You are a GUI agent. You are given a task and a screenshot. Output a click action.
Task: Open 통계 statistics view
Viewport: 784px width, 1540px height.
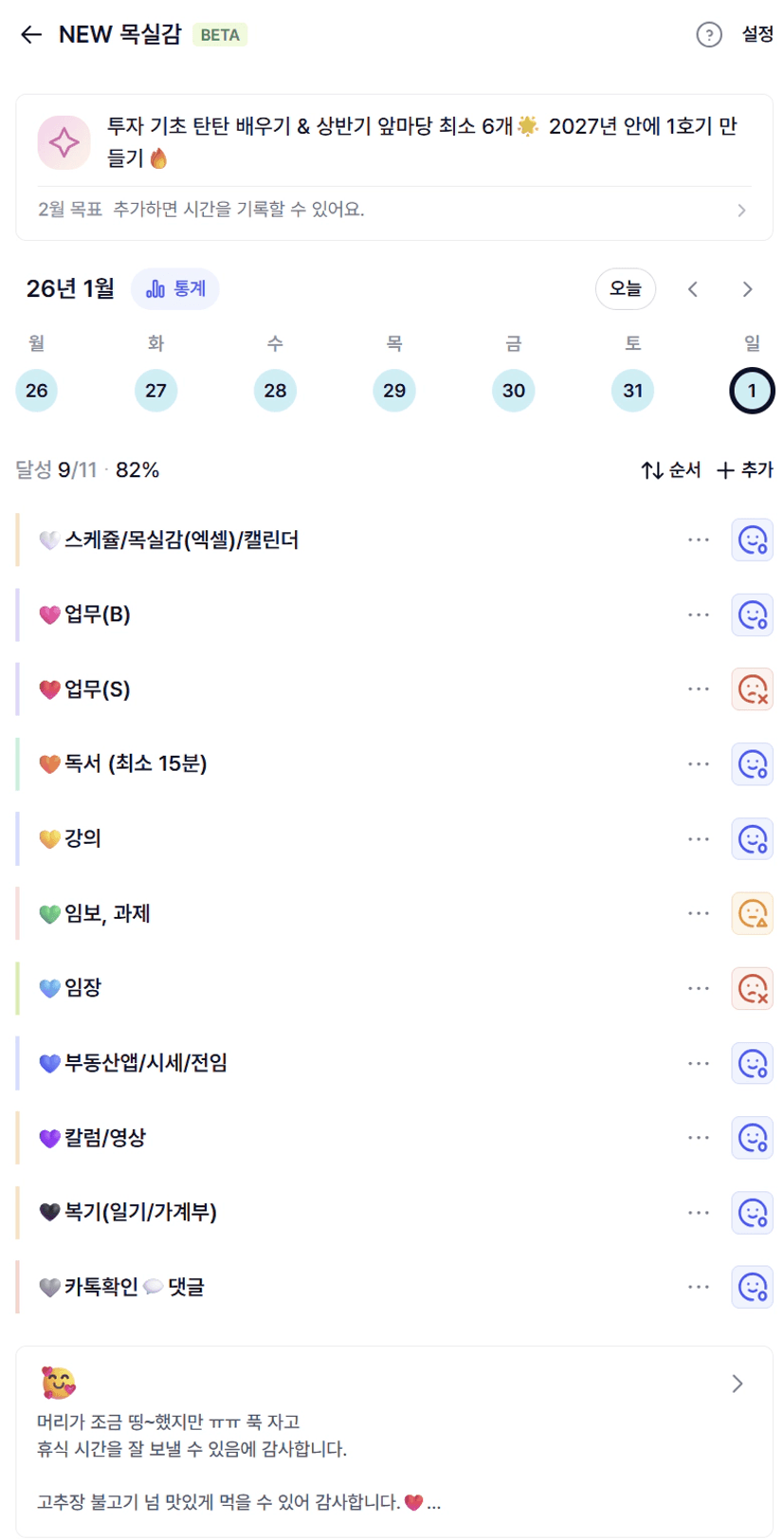175,289
